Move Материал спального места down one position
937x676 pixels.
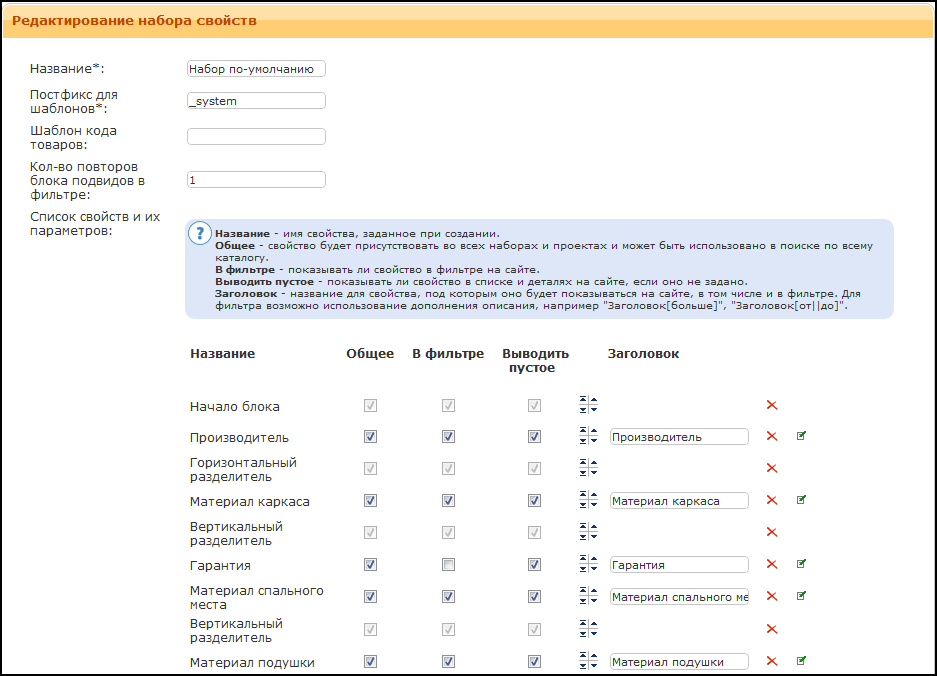tap(593, 601)
